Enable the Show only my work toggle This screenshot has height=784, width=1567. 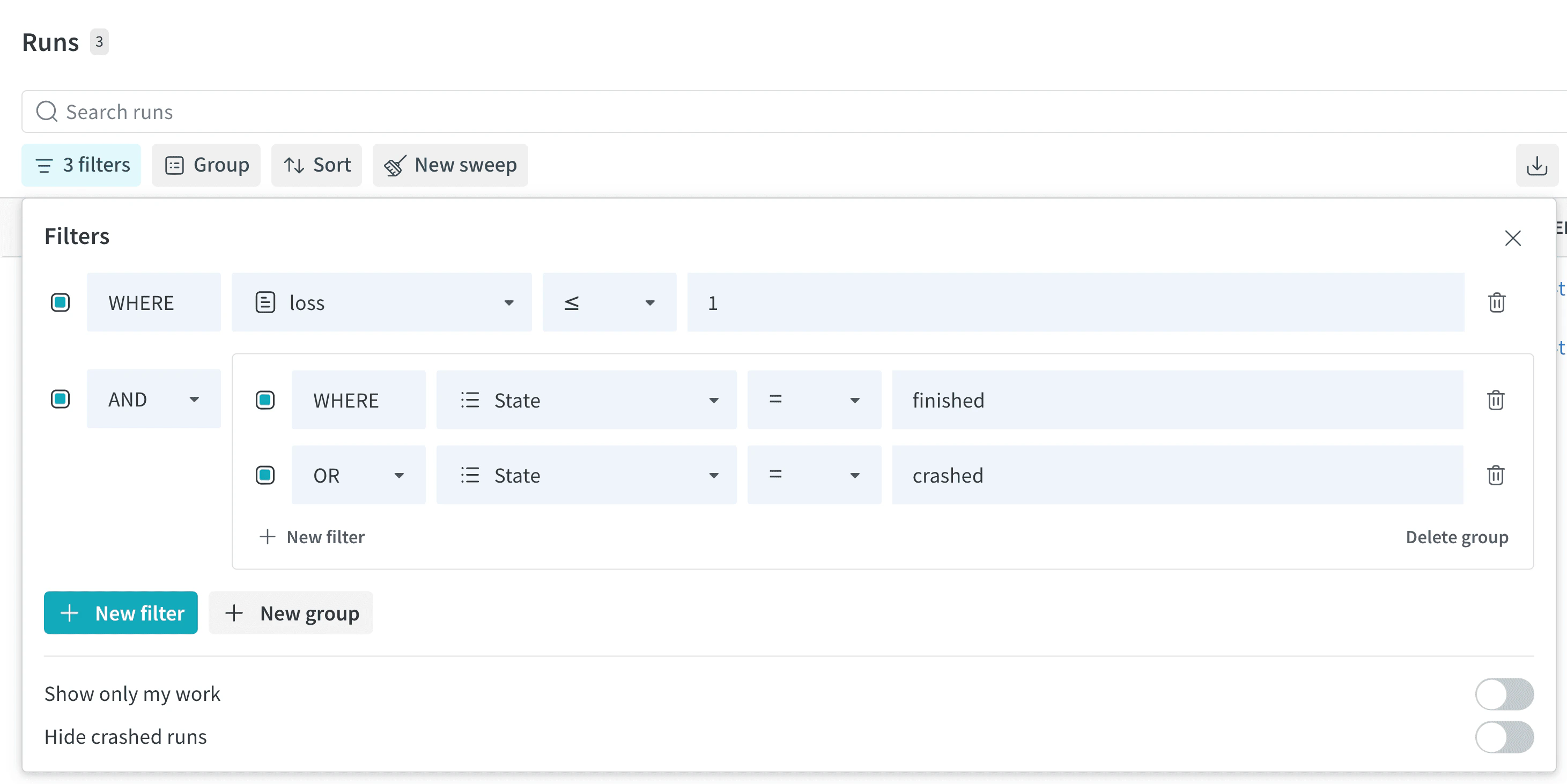[1504, 694]
